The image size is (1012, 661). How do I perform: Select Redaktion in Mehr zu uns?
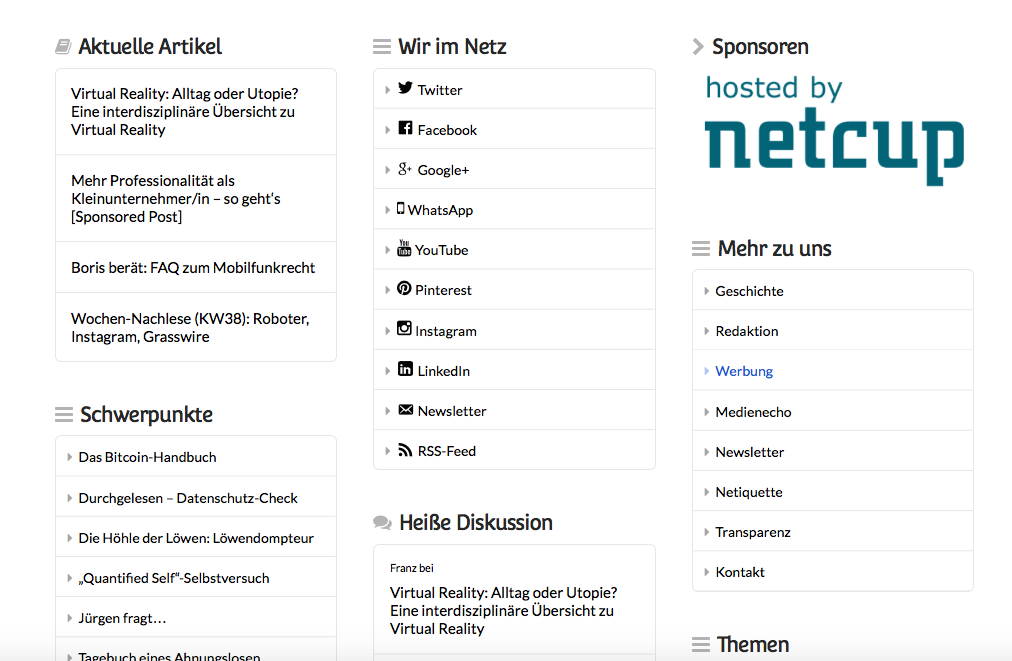tap(746, 331)
